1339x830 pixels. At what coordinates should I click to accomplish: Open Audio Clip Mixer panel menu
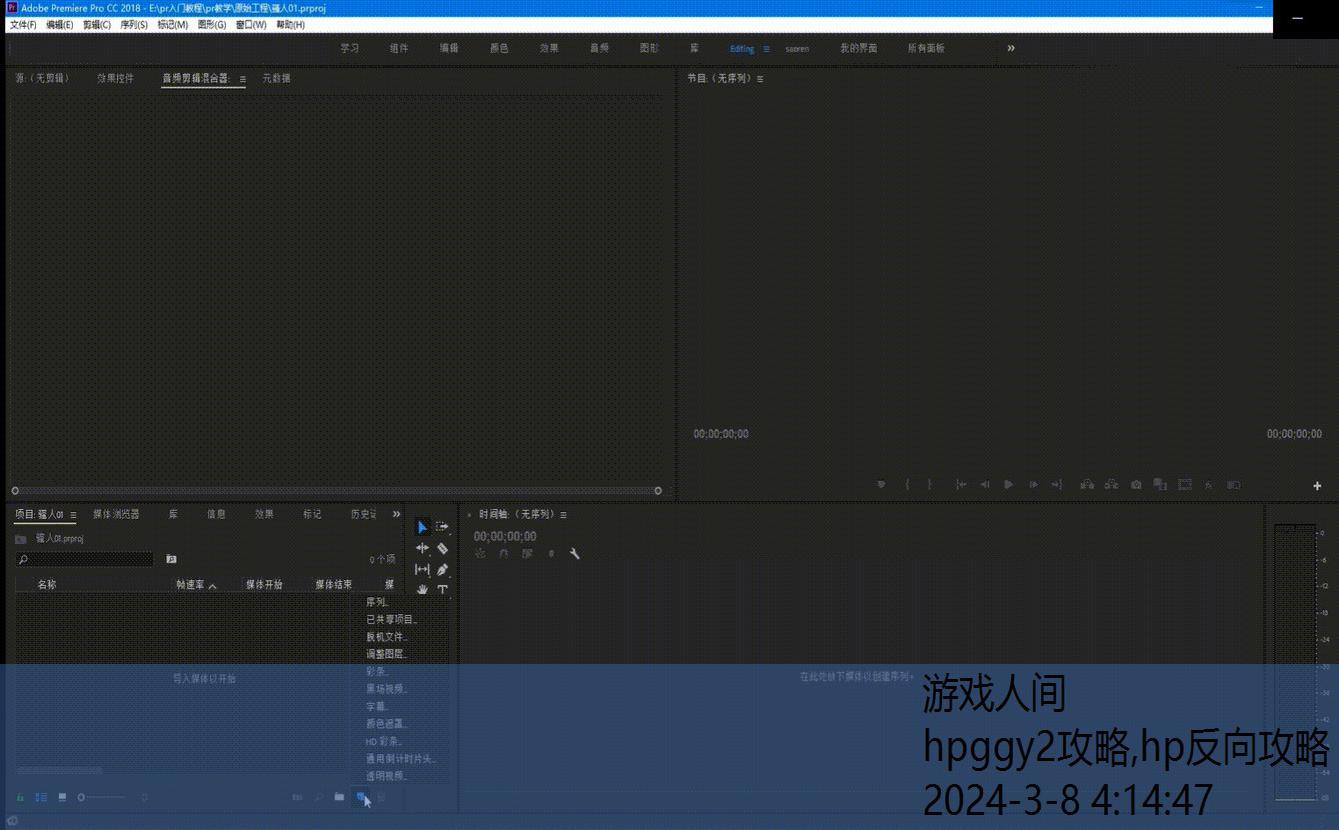[242, 79]
